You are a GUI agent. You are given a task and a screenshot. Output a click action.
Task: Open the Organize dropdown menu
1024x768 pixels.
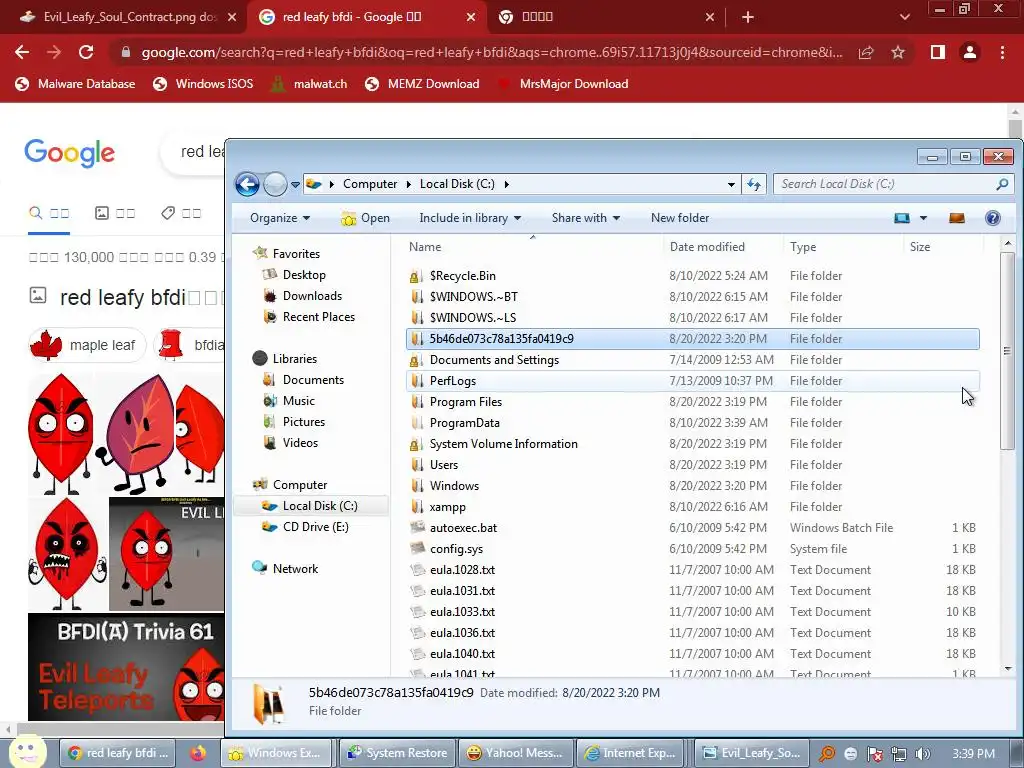[280, 218]
